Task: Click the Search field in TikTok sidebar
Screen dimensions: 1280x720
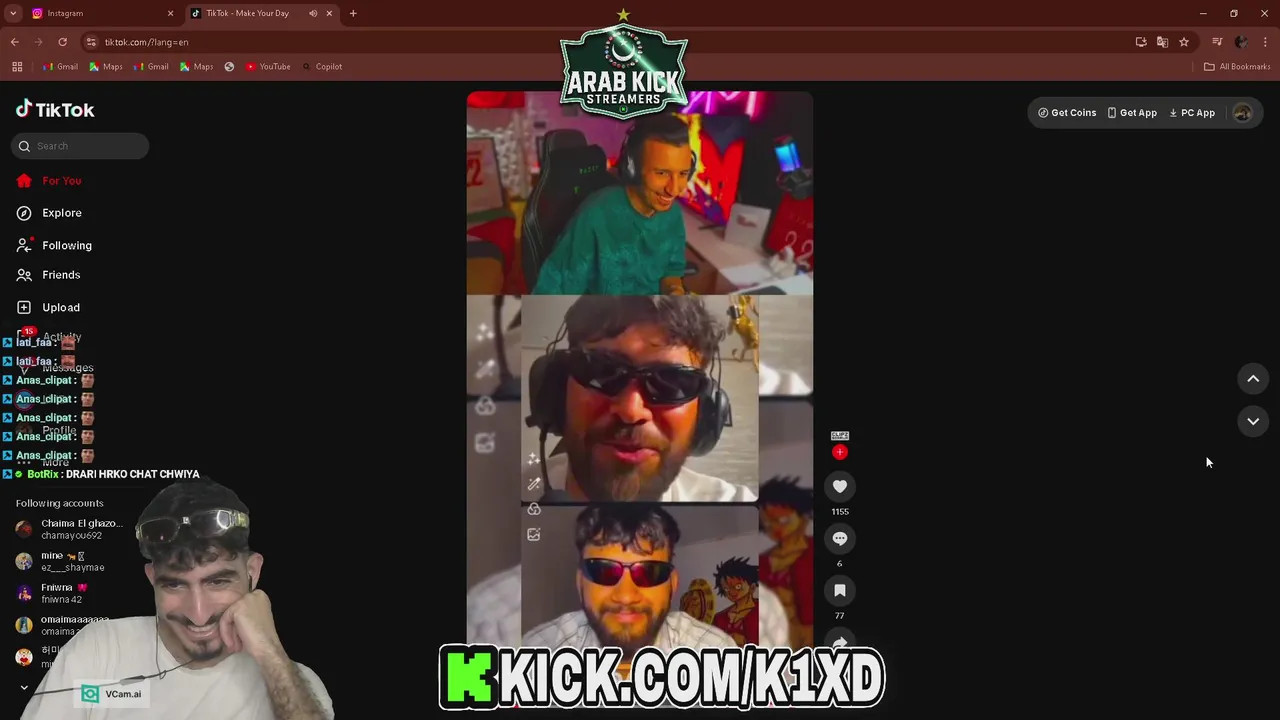Action: pos(80,146)
